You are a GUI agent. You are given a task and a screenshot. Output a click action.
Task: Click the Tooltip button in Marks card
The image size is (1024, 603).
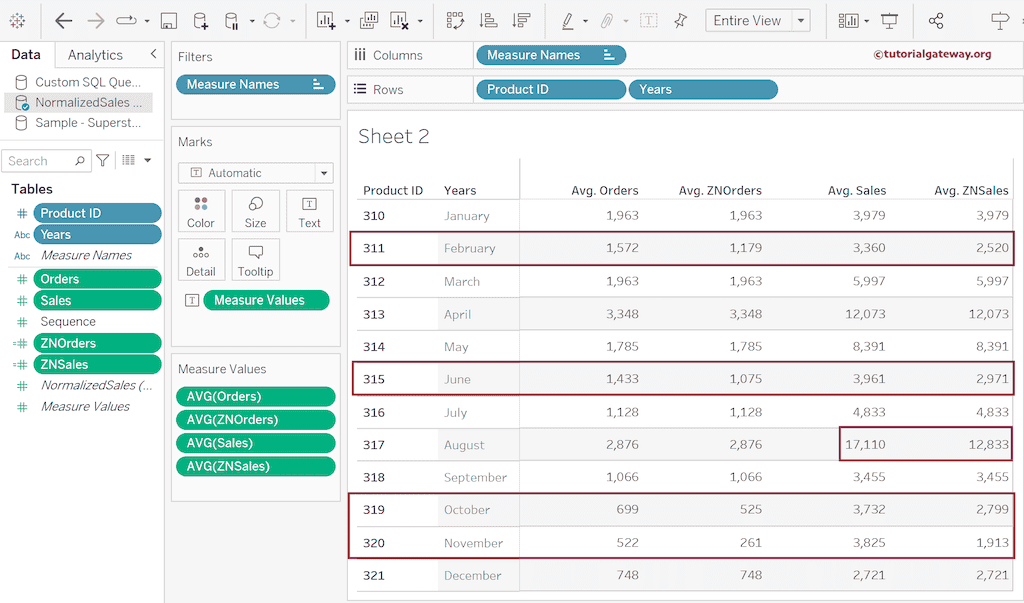(x=255, y=261)
